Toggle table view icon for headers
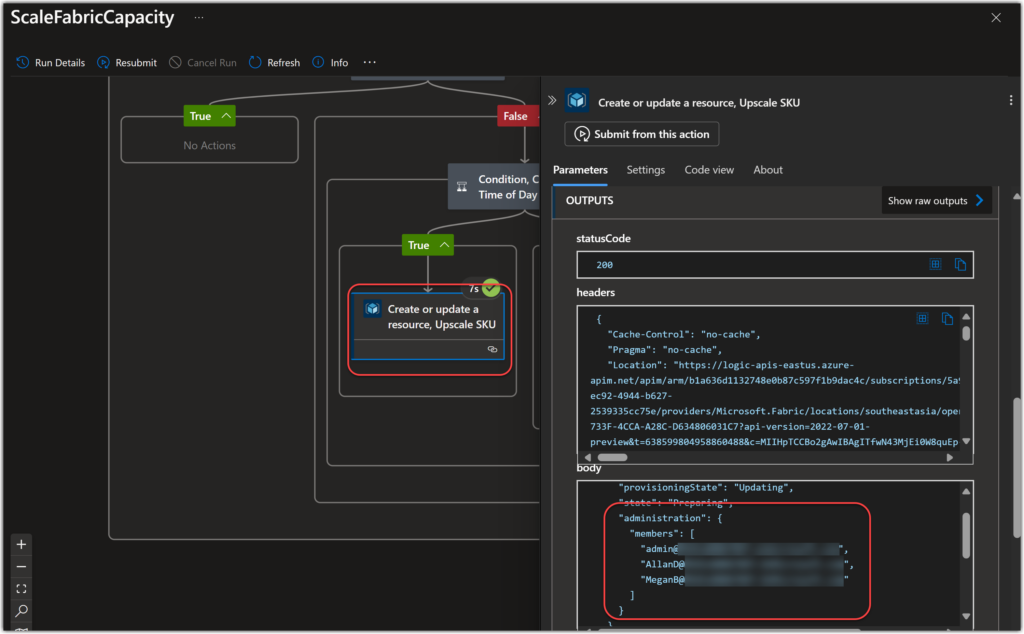 (922, 318)
